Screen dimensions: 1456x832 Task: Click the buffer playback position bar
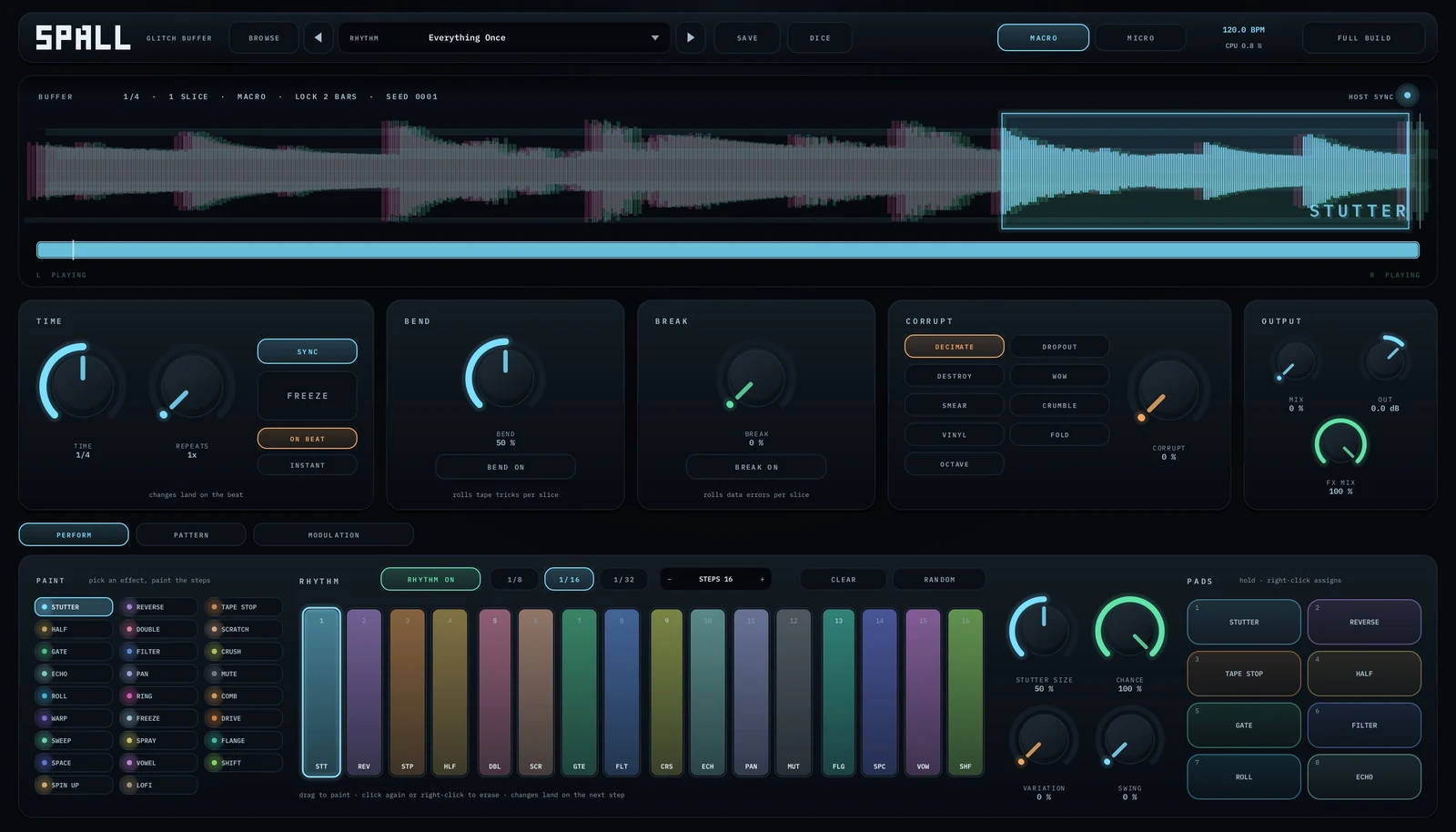pyautogui.click(x=728, y=249)
